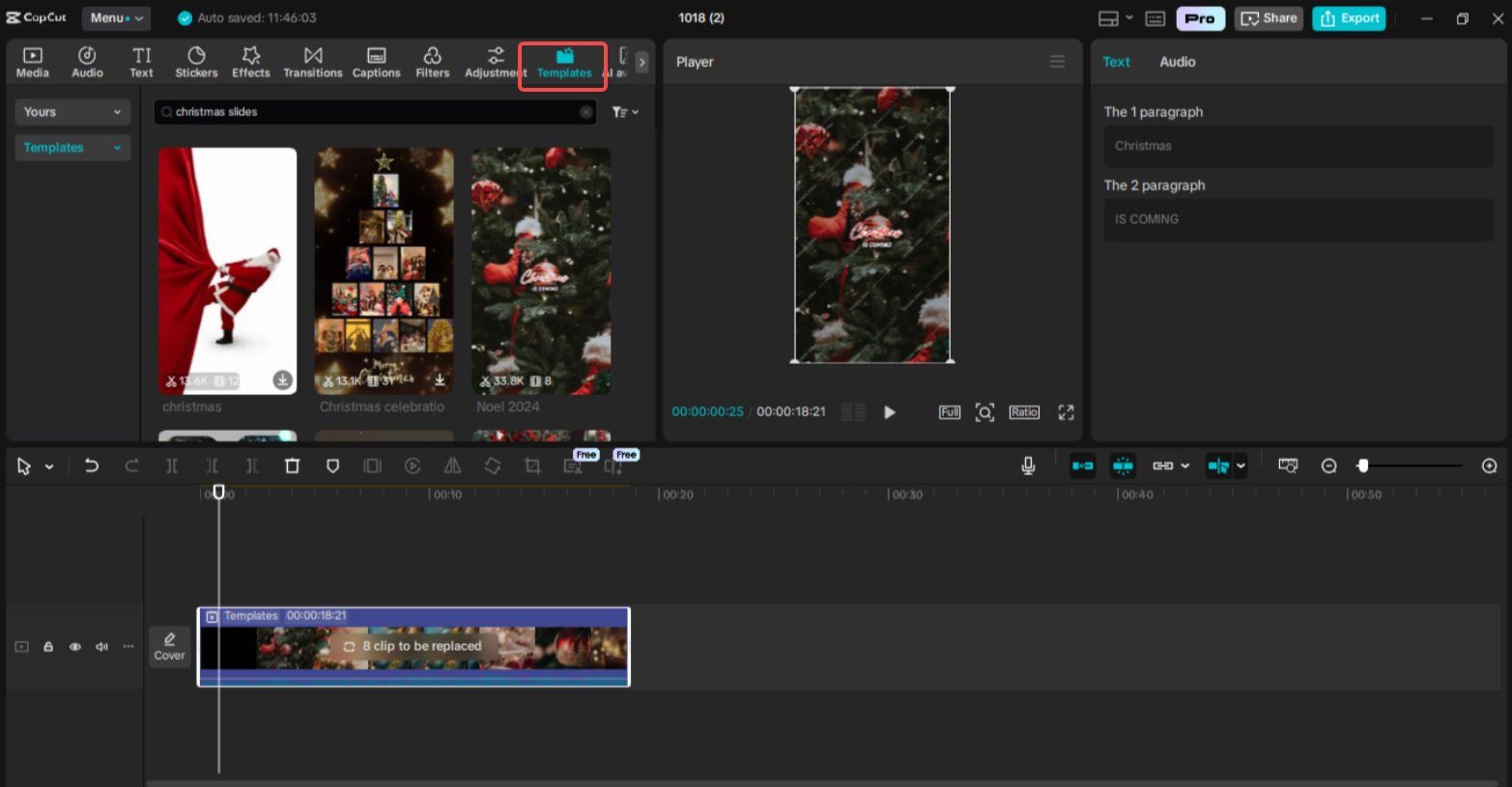
Task: Click the delete trash icon in timeline toolbar
Action: [x=292, y=466]
